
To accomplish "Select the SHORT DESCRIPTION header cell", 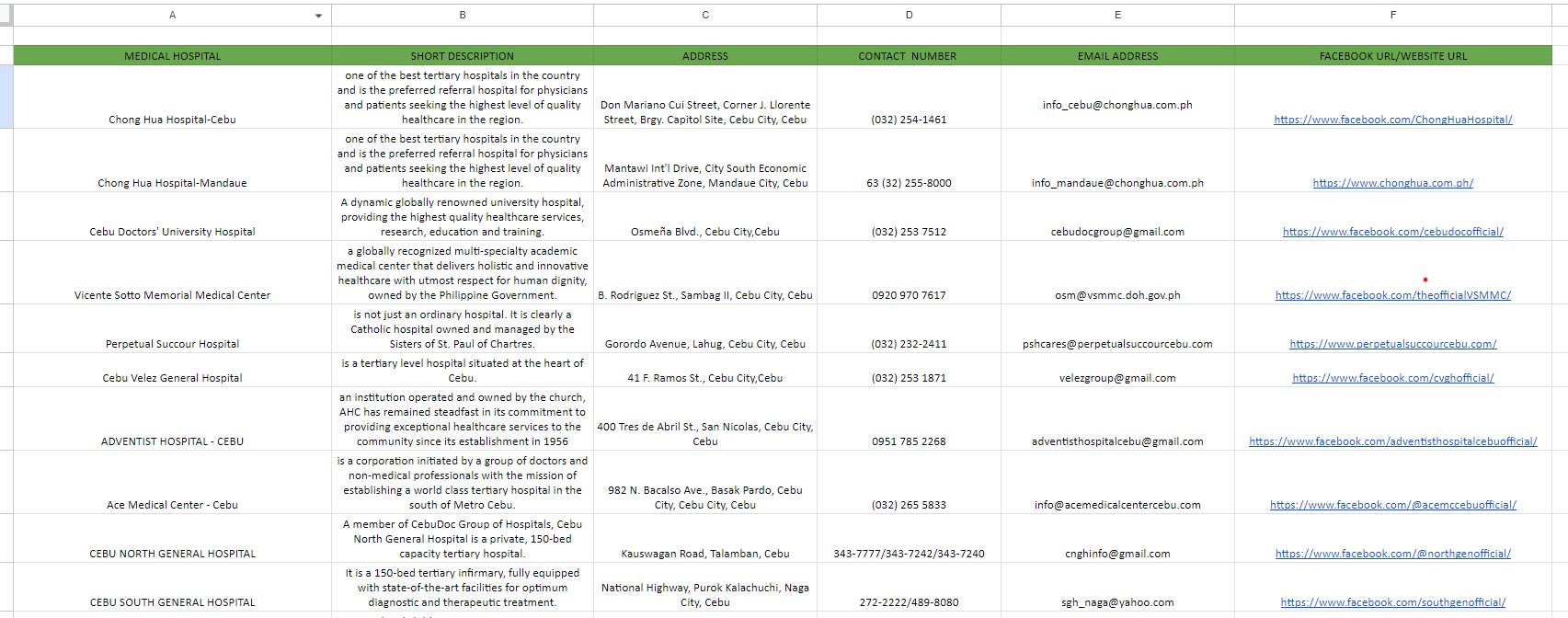I will tap(463, 56).
